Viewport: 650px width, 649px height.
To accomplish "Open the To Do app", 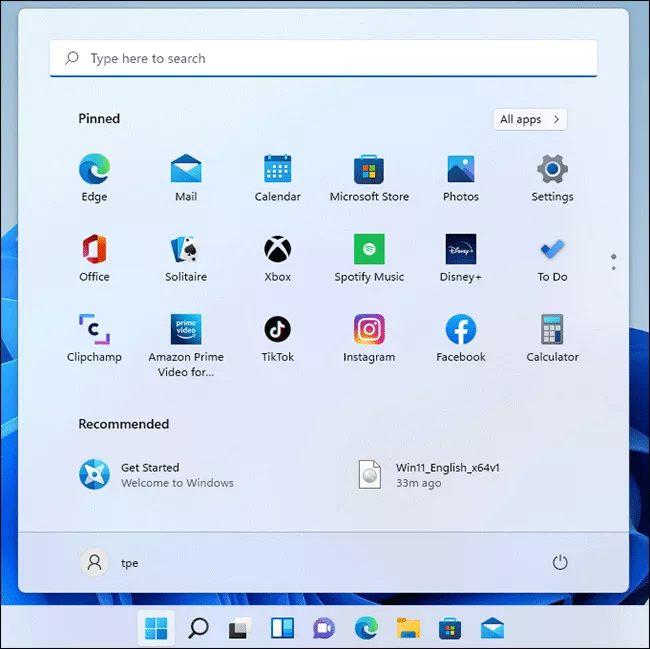I will [x=552, y=258].
